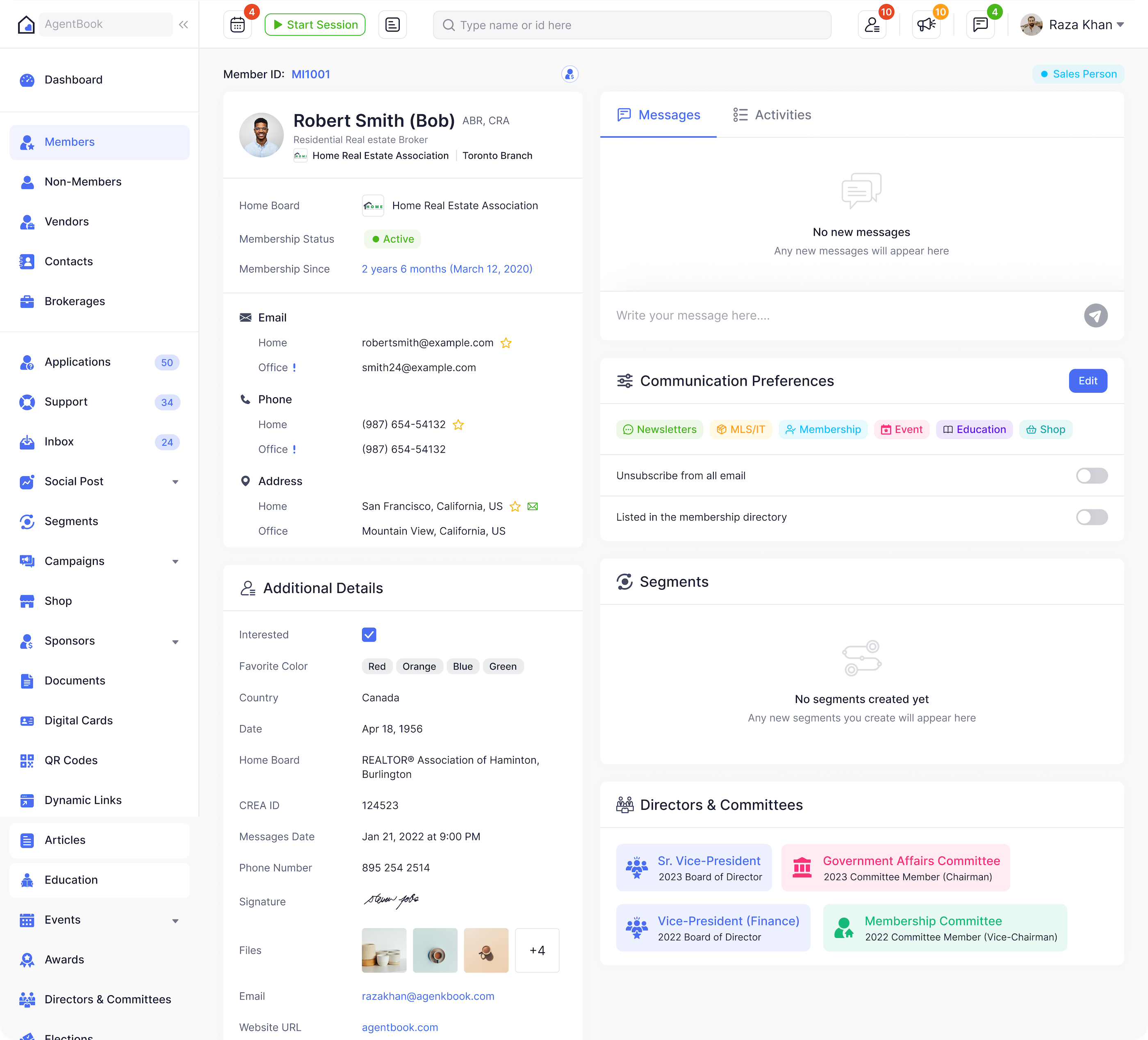Click the calendar icon in top bar
The height and width of the screenshot is (1040, 1148).
(x=237, y=25)
